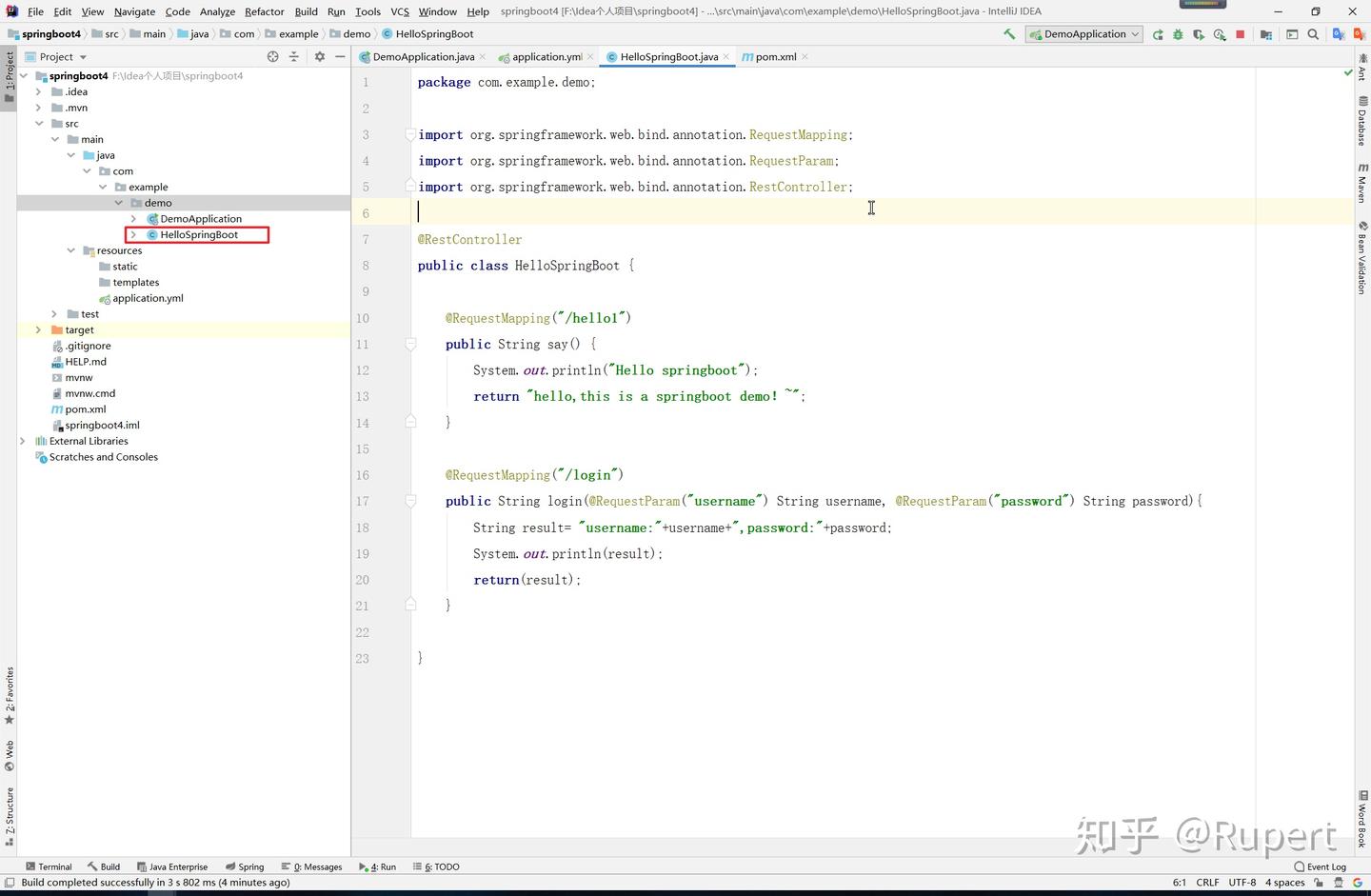Click the Rerun DemoApplication icon
This screenshot has height=896, width=1371.
(x=1158, y=34)
